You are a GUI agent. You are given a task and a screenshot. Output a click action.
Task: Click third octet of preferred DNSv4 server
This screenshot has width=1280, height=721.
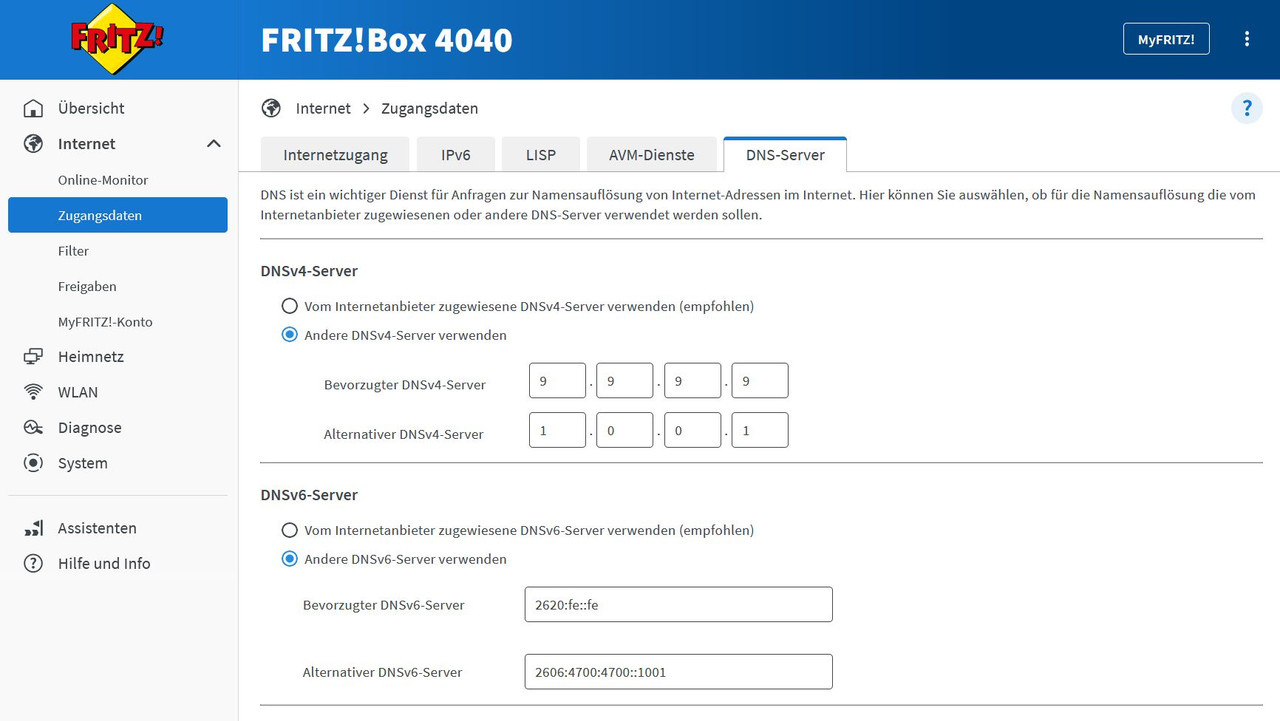(692, 381)
